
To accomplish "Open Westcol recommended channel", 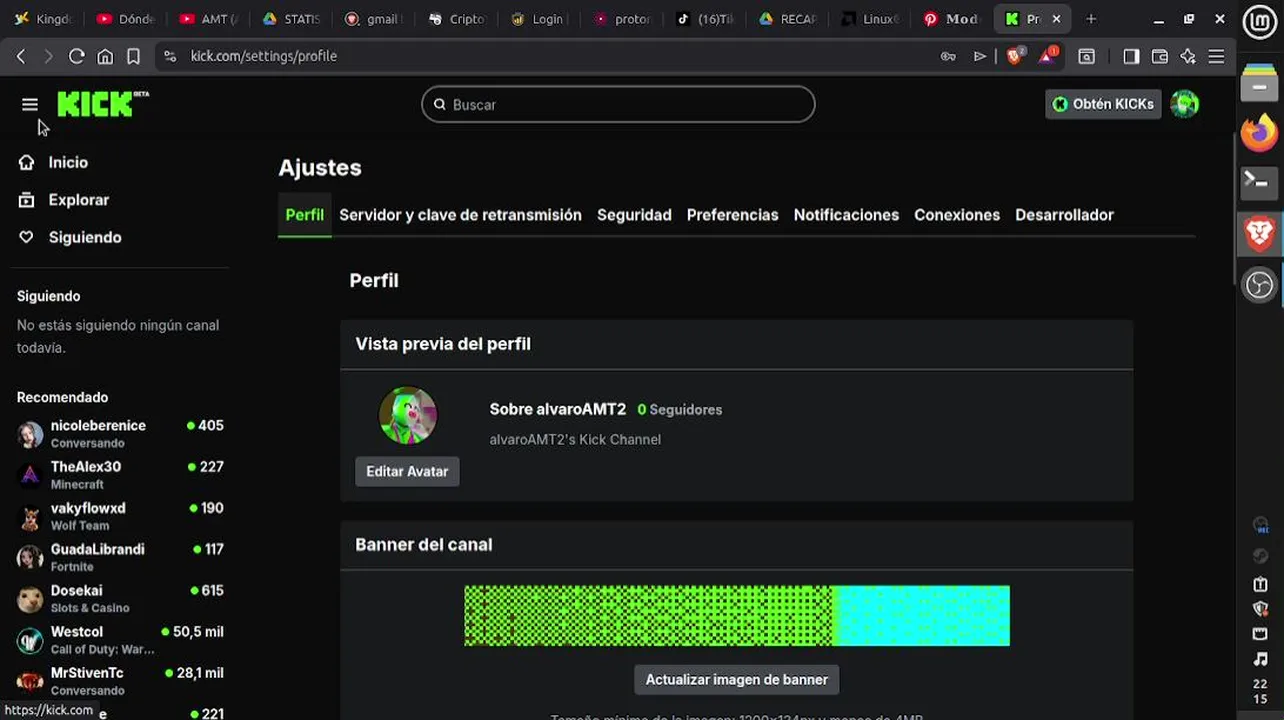I will 120,640.
